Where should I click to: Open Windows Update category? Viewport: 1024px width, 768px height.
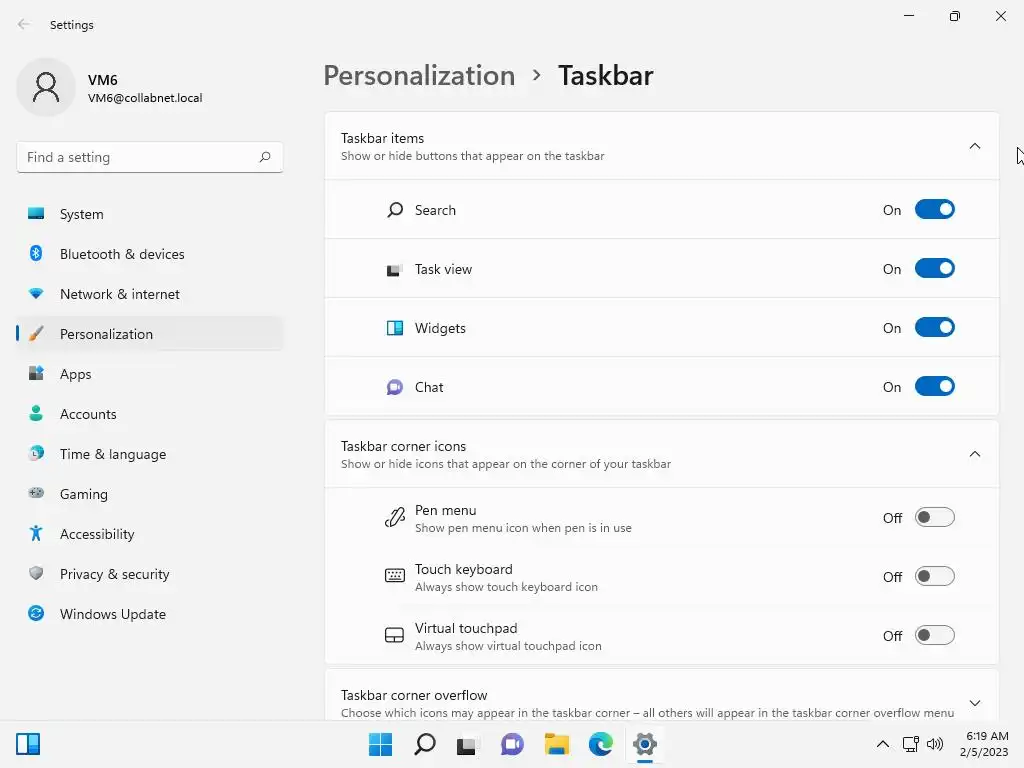(150, 614)
